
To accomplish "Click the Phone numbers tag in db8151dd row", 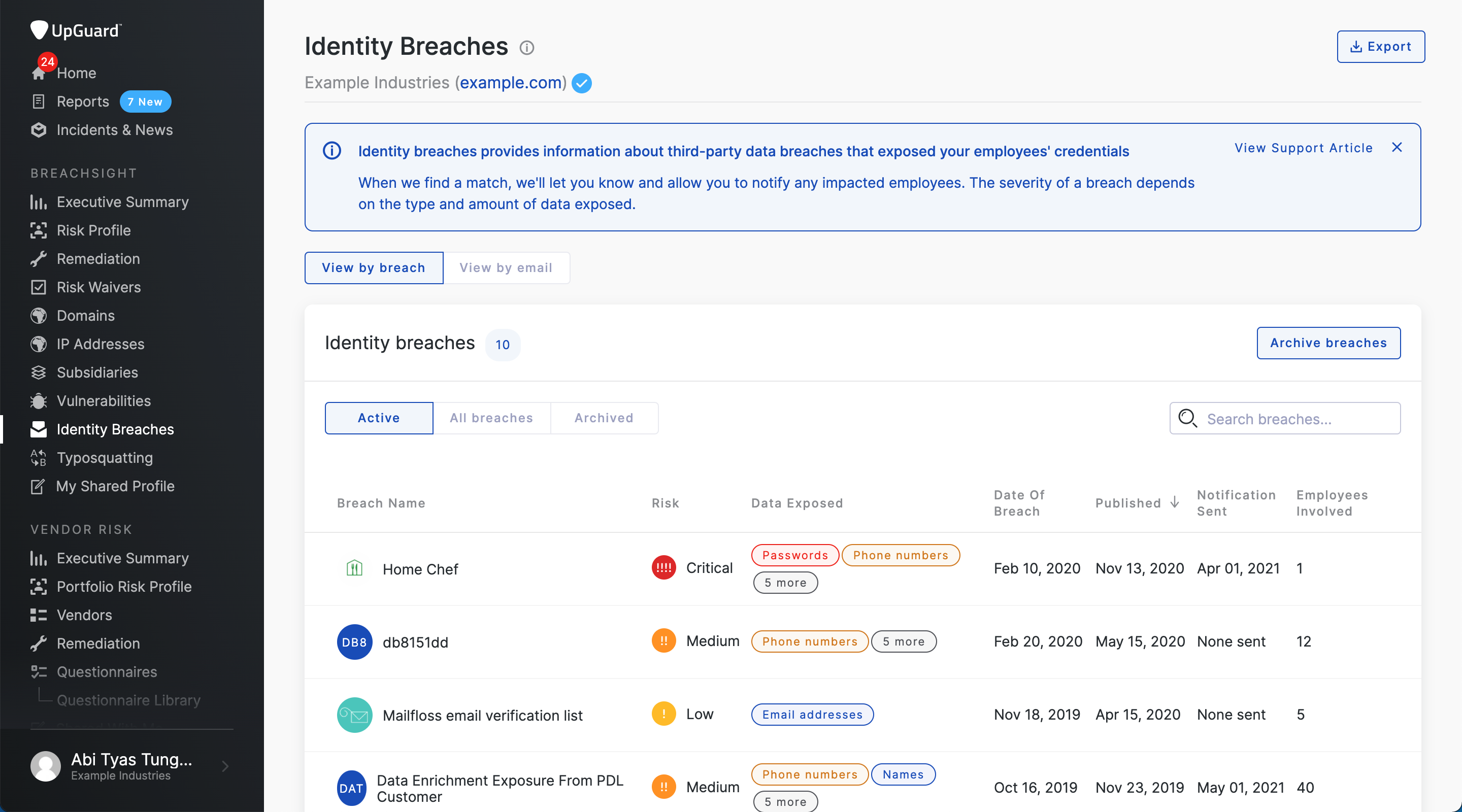I will click(809, 641).
